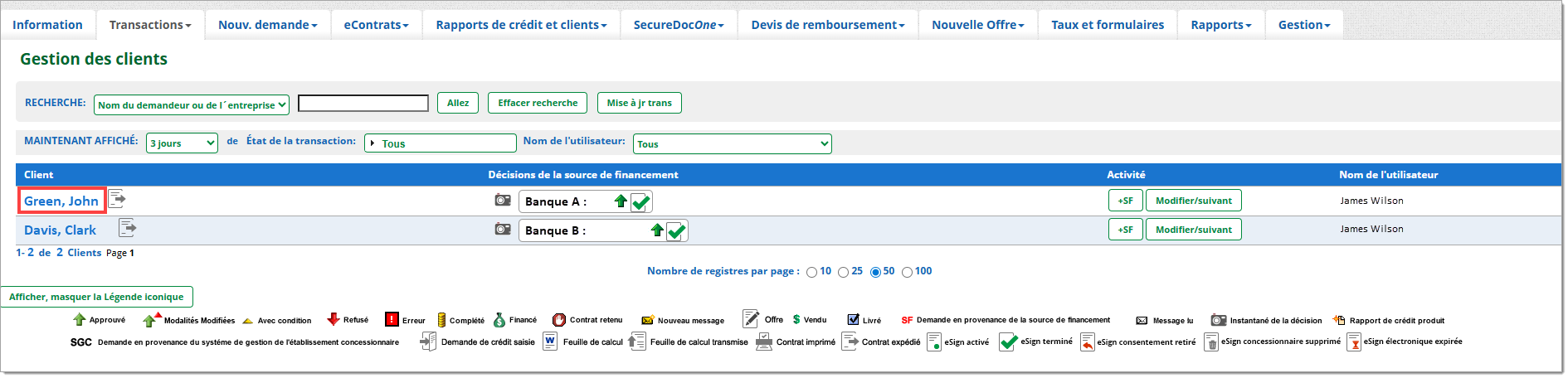Open the Green, John client link
This screenshot has width=1568, height=378.
click(61, 201)
